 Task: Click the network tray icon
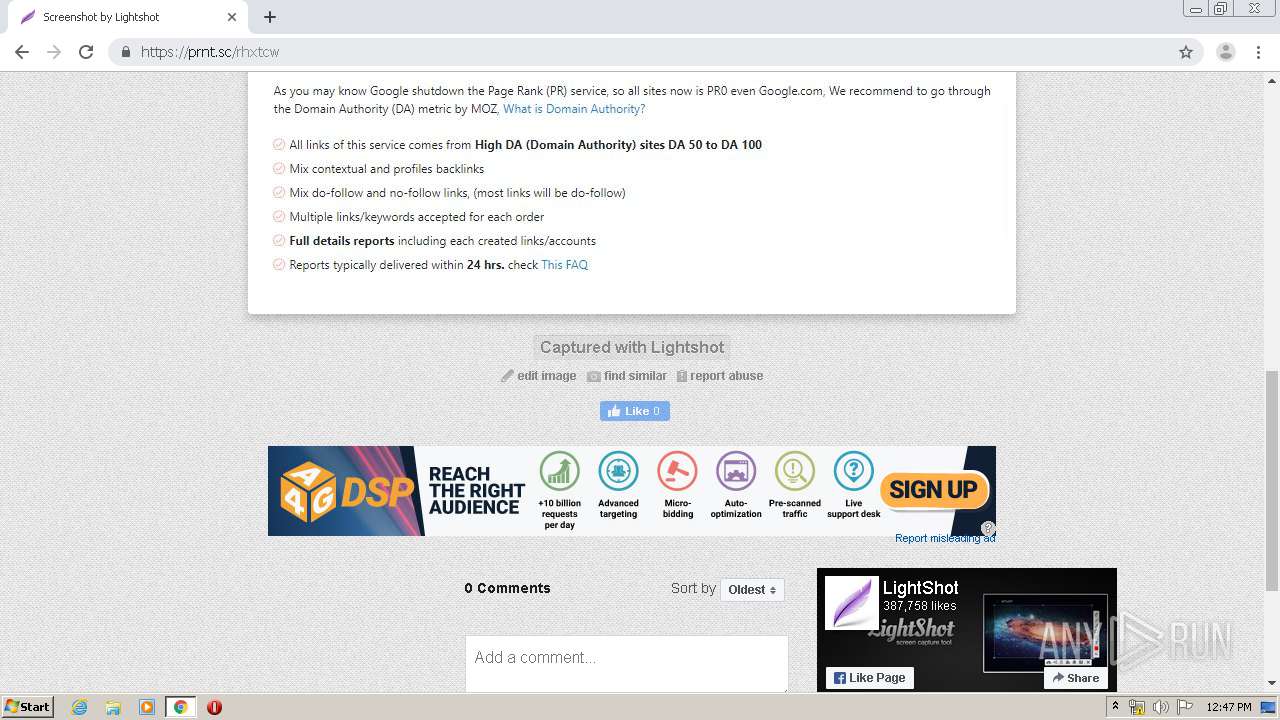click(1137, 707)
